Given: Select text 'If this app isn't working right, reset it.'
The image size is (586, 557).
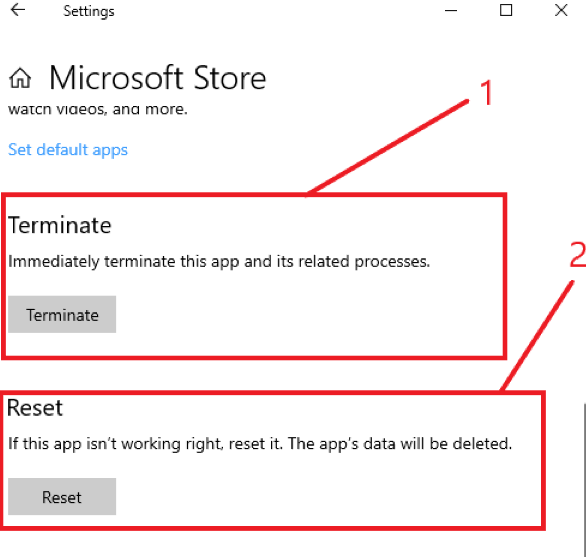Looking at the screenshot, I should click(146, 444).
